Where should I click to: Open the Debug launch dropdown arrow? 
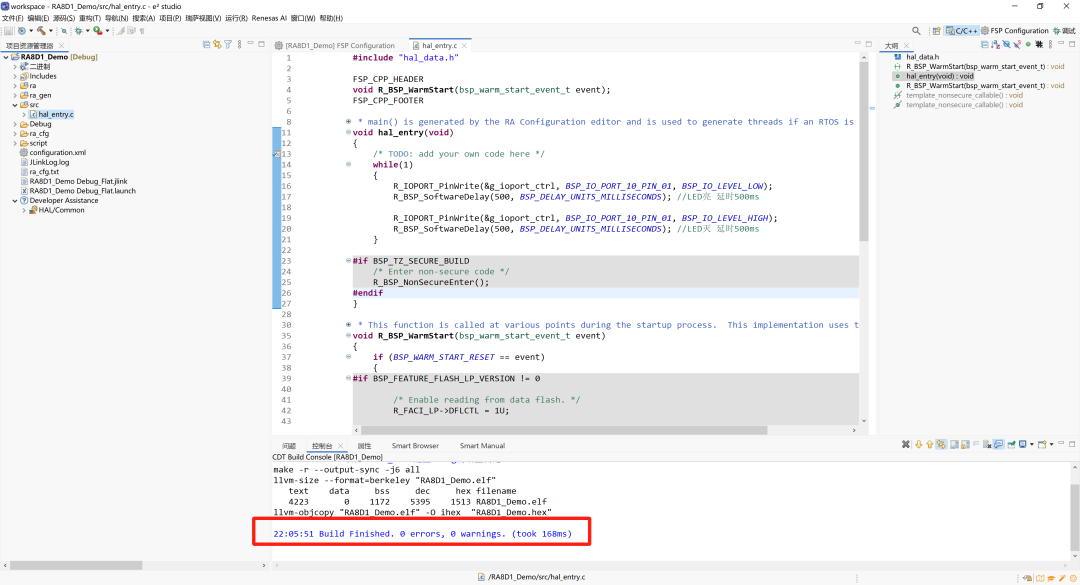pyautogui.click(x=87, y=31)
